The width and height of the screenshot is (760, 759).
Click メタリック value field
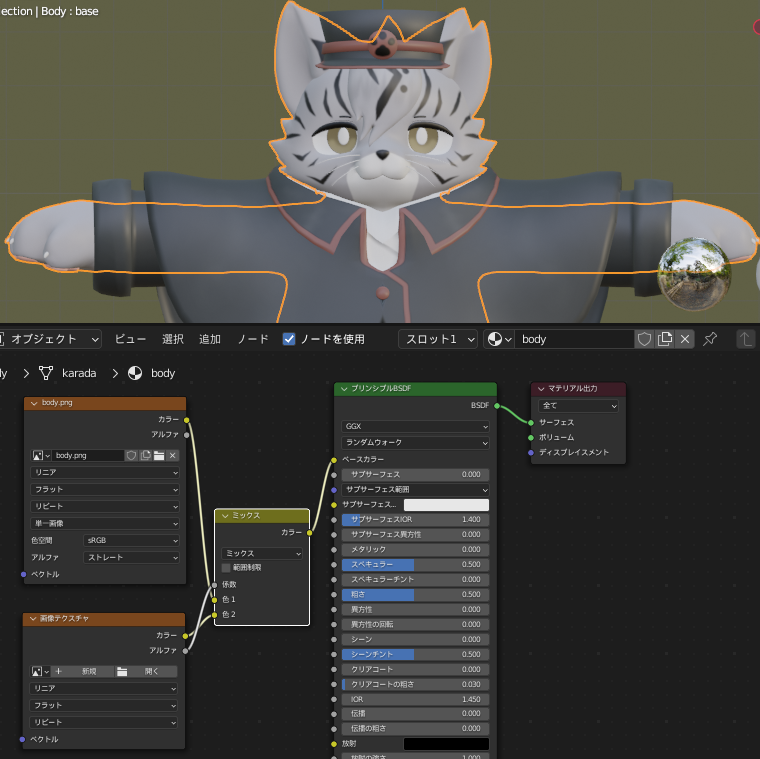tap(415, 550)
